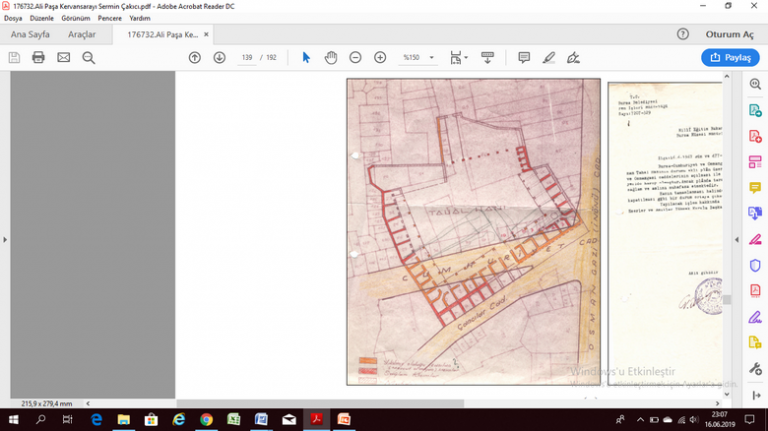This screenshot has width=768, height=431.
Task: Open the Görünüm menu
Action: (76, 18)
